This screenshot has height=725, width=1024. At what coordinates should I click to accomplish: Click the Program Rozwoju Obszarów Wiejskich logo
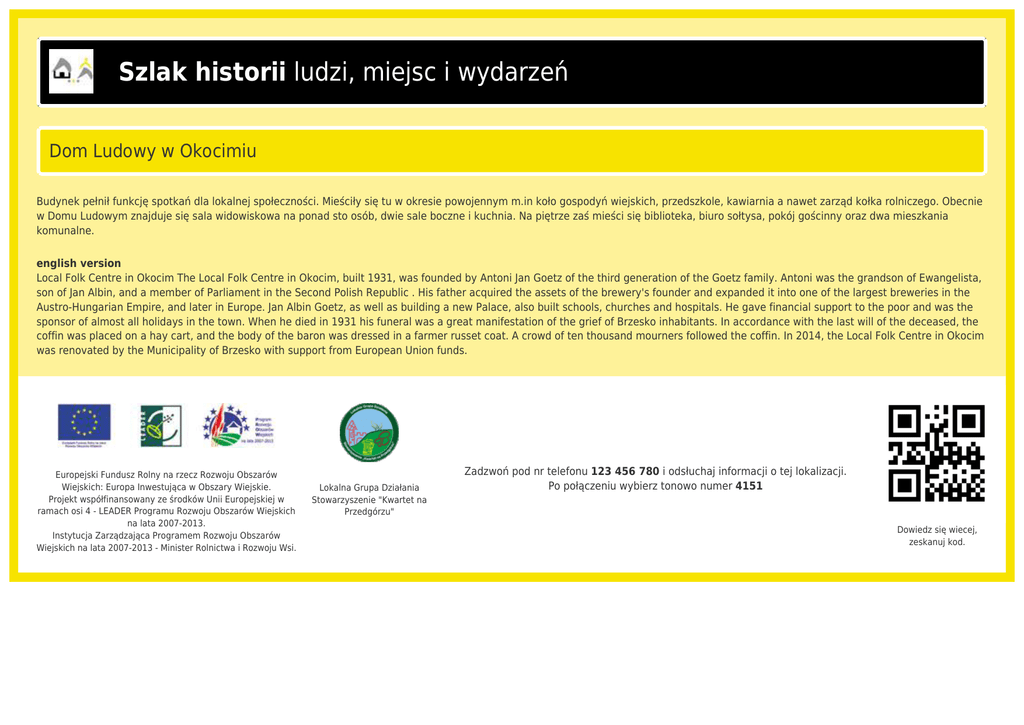[238, 425]
